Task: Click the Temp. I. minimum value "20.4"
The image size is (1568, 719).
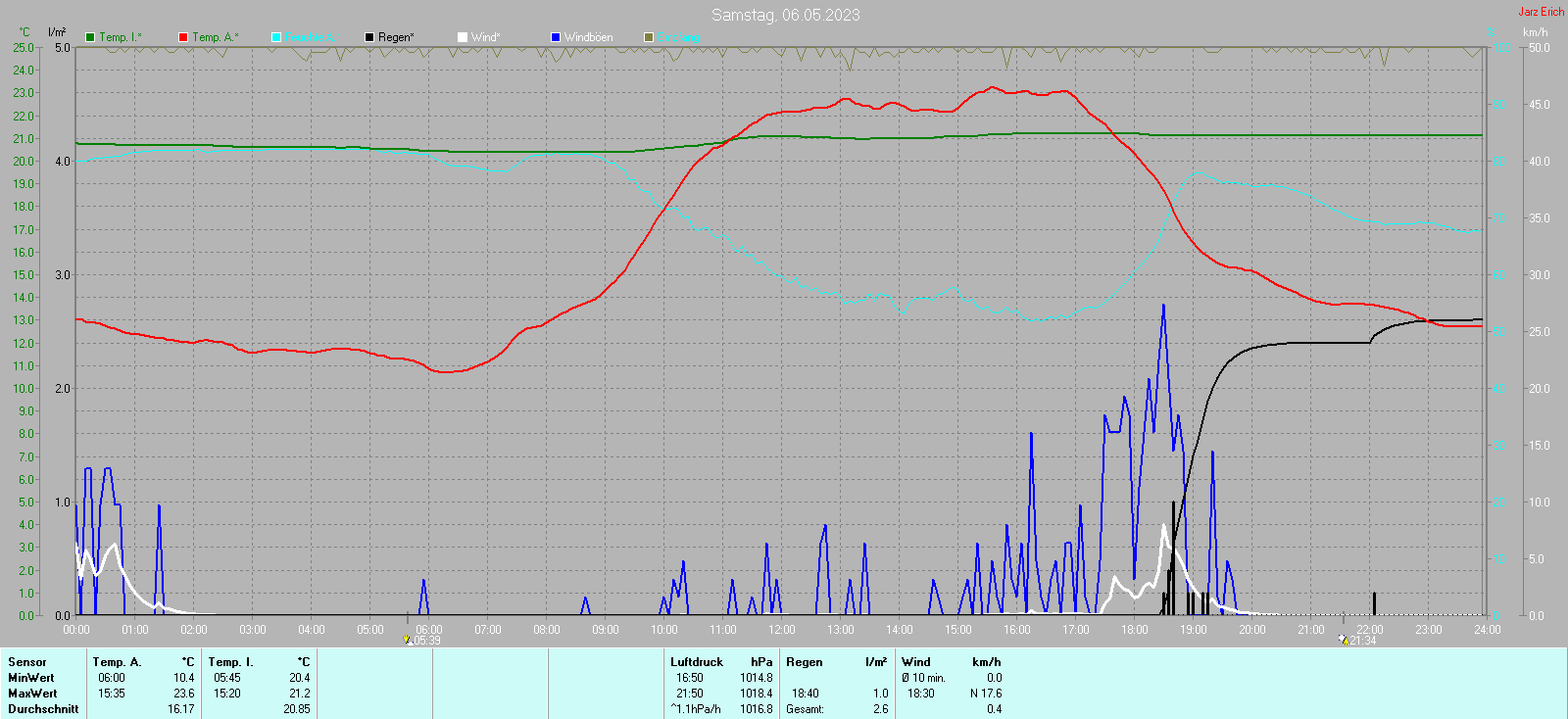Action: pyautogui.click(x=300, y=678)
